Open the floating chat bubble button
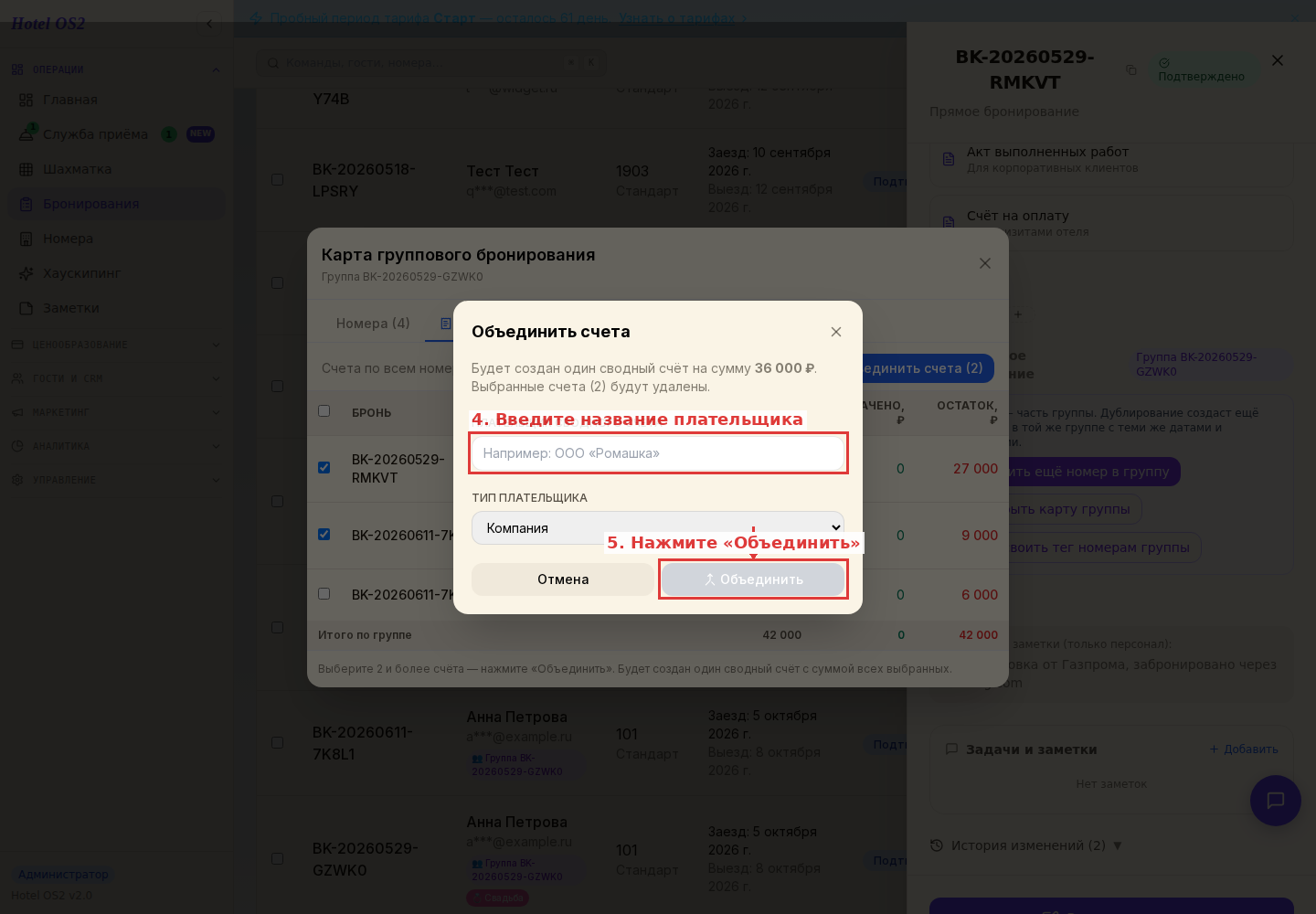Image resolution: width=1316 pixels, height=914 pixels. coord(1275,801)
